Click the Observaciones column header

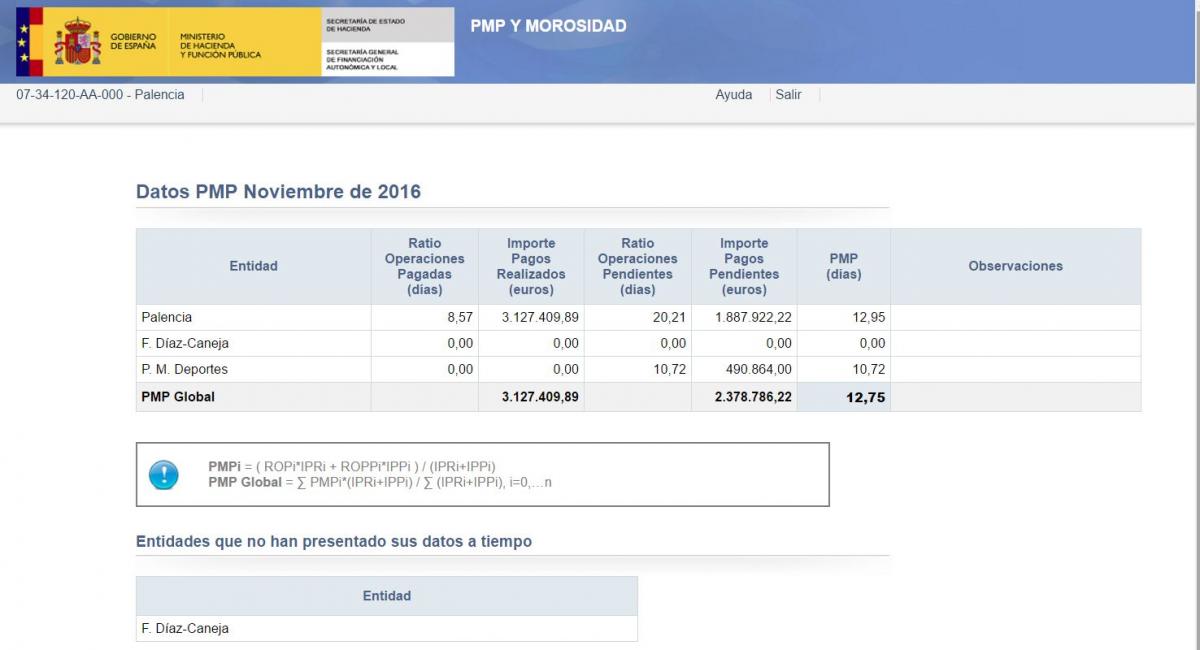coord(1015,266)
